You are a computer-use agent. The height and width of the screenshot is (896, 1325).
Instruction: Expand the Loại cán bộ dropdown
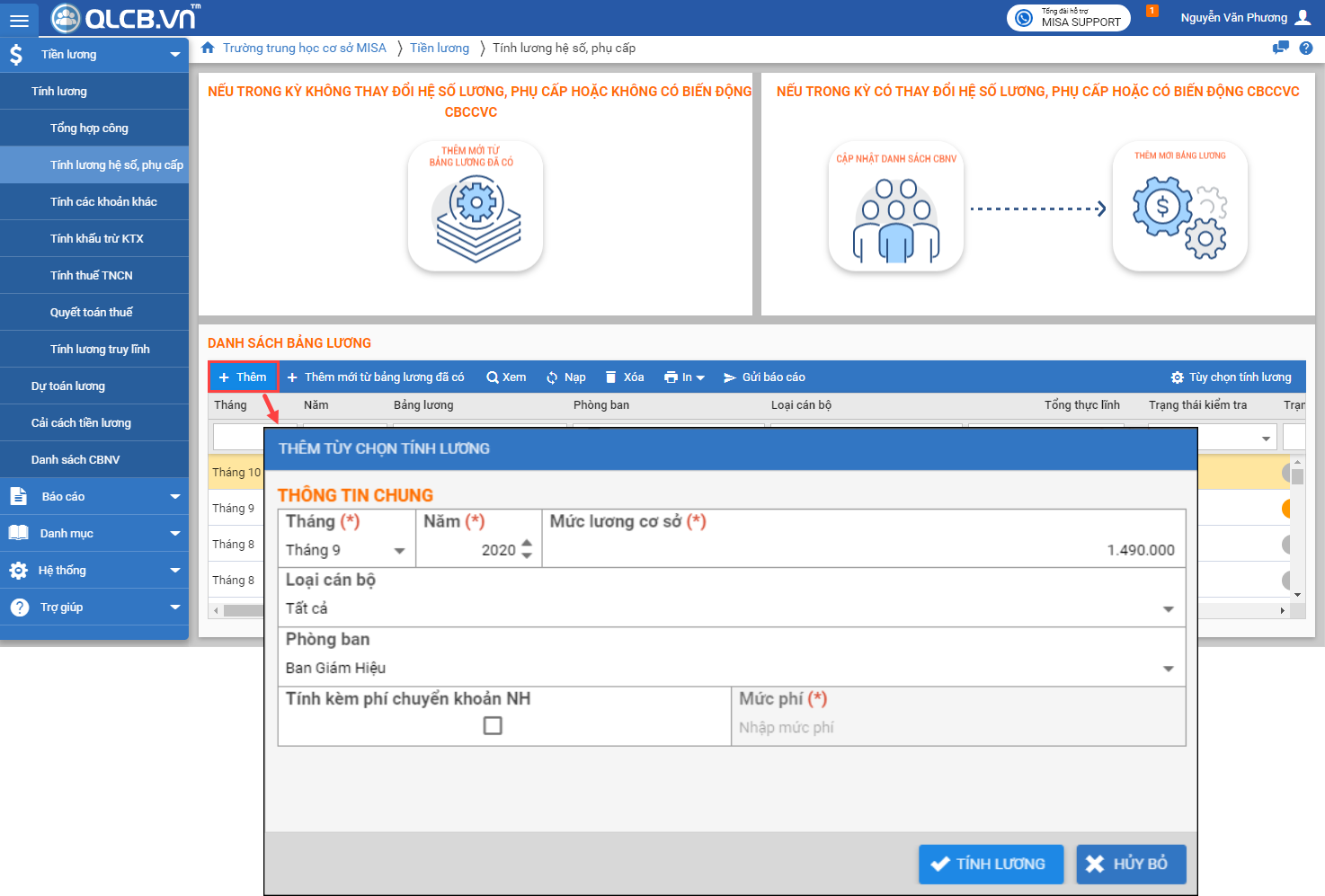click(x=1168, y=609)
